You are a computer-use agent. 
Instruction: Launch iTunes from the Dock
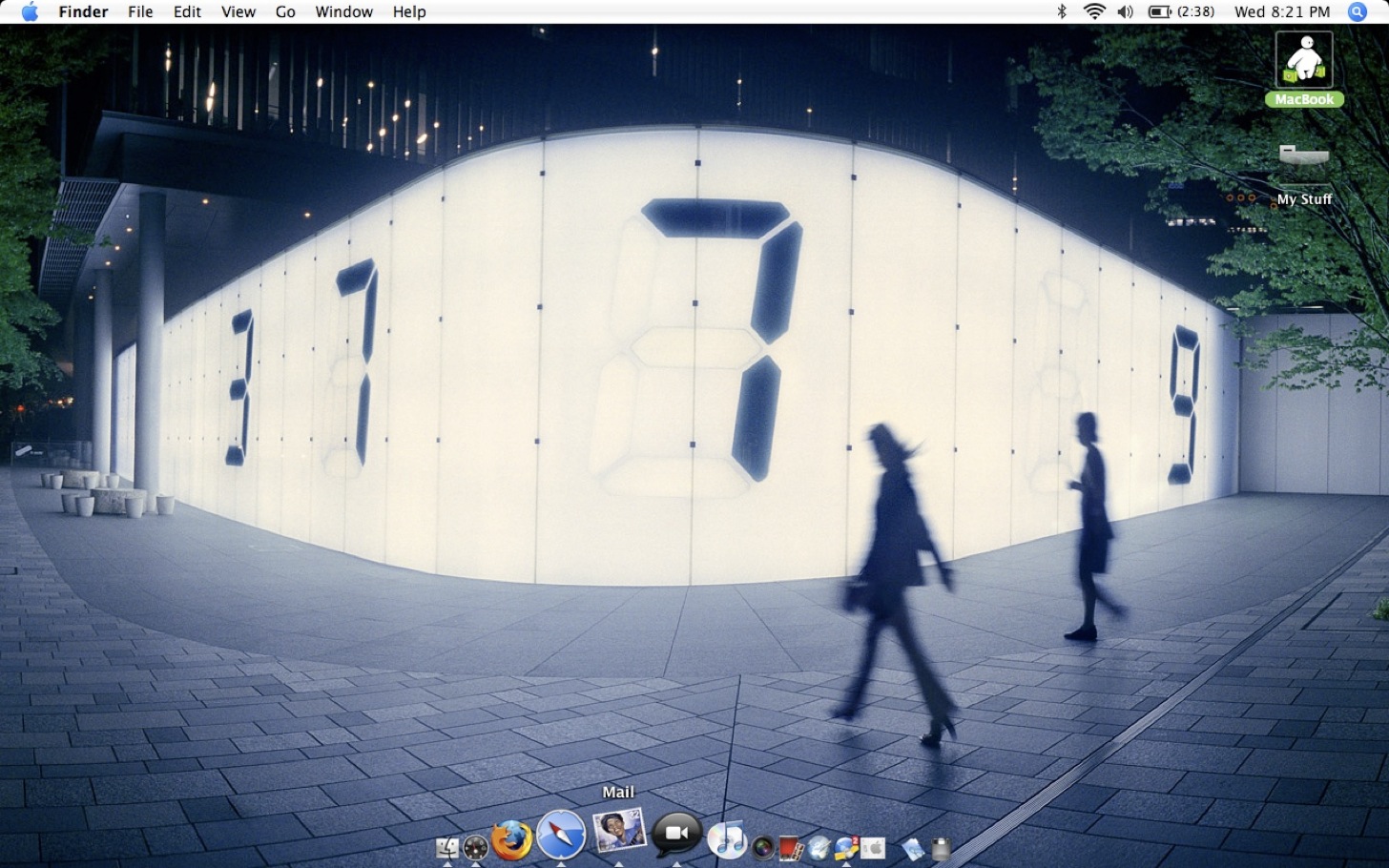tap(727, 838)
